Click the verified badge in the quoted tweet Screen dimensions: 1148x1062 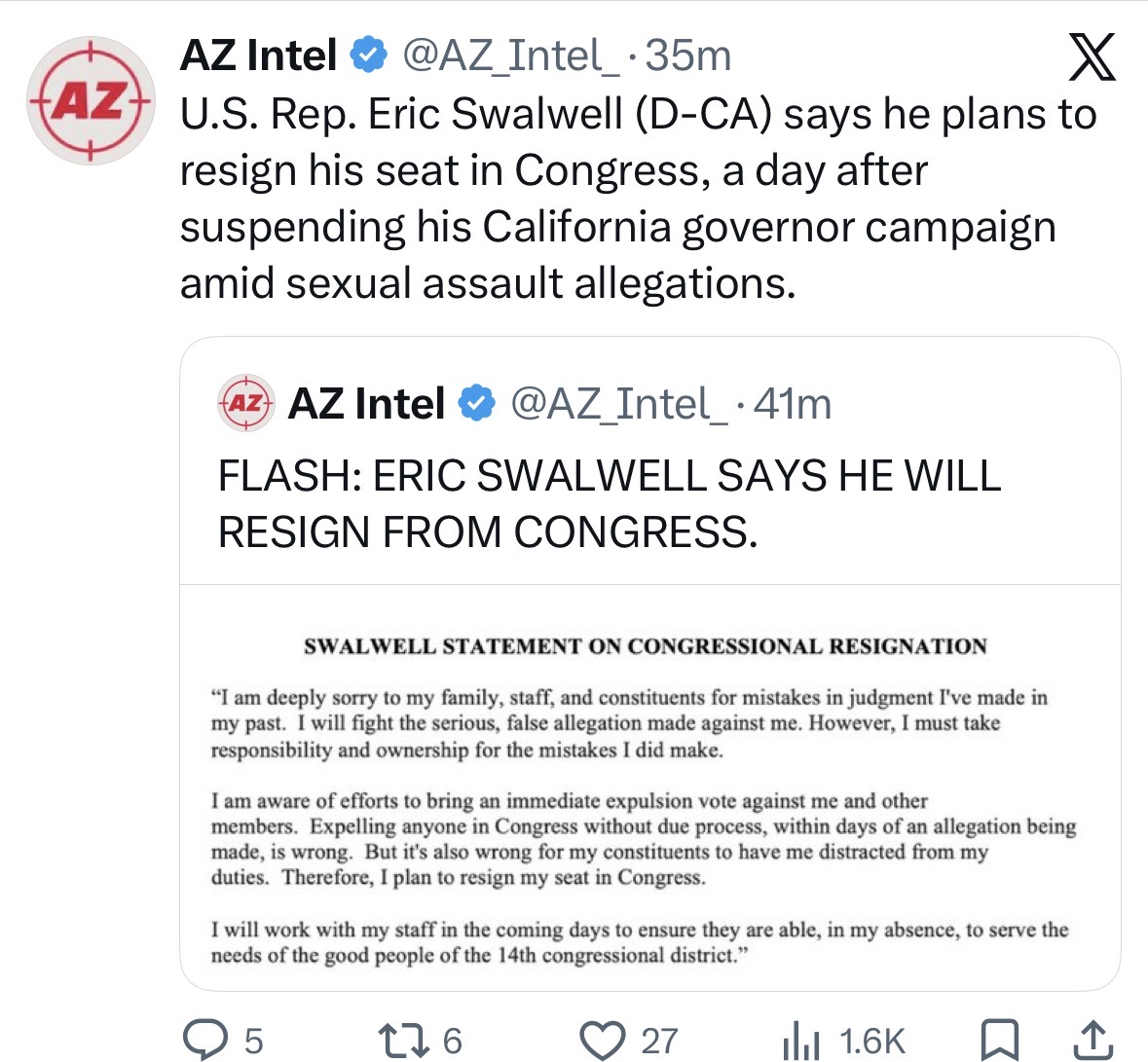[x=476, y=404]
